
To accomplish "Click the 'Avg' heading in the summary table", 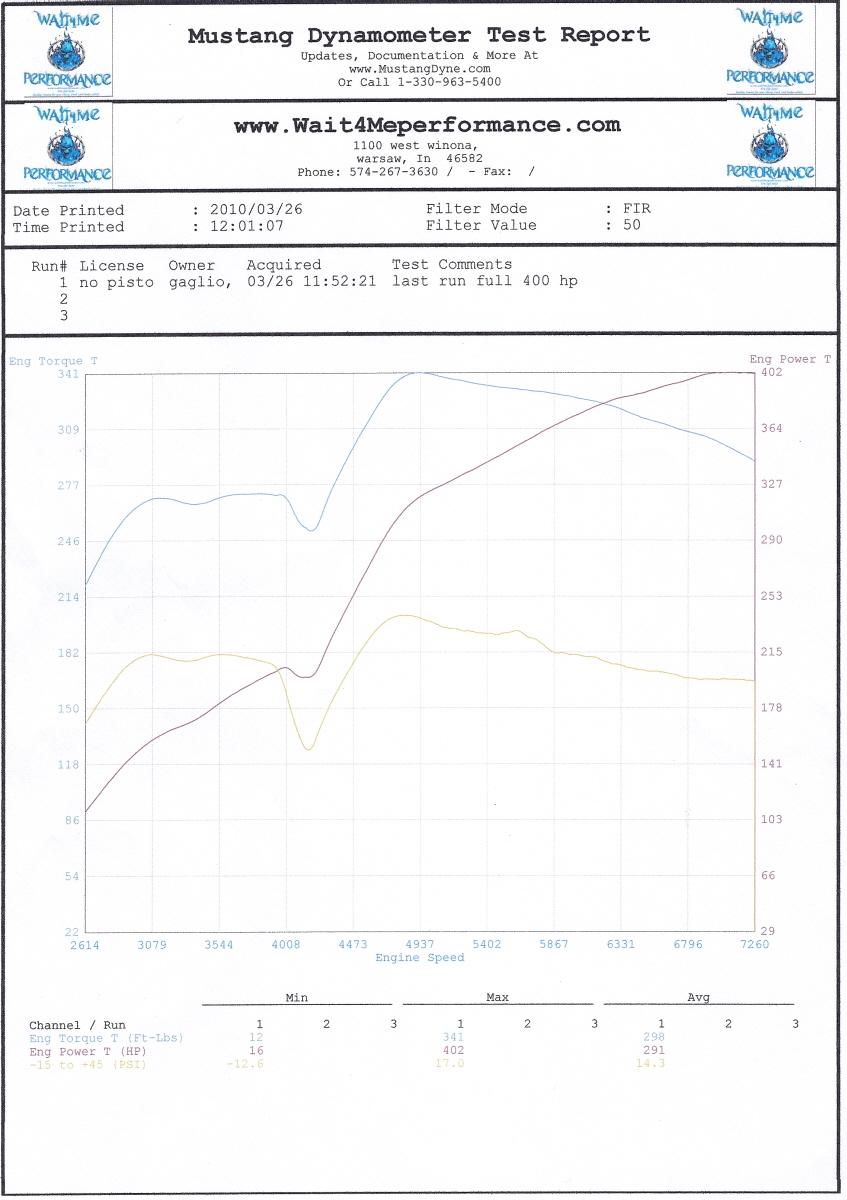I will click(x=698, y=997).
